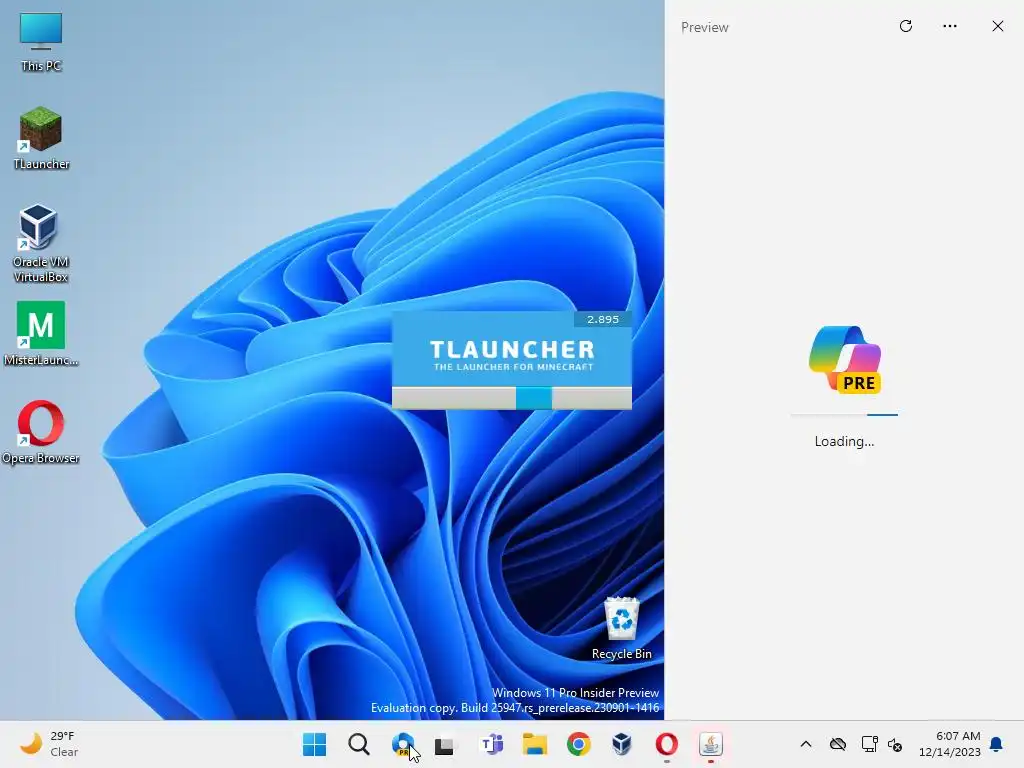Close the Copilot Preview panel
The image size is (1024, 768).
click(x=998, y=26)
